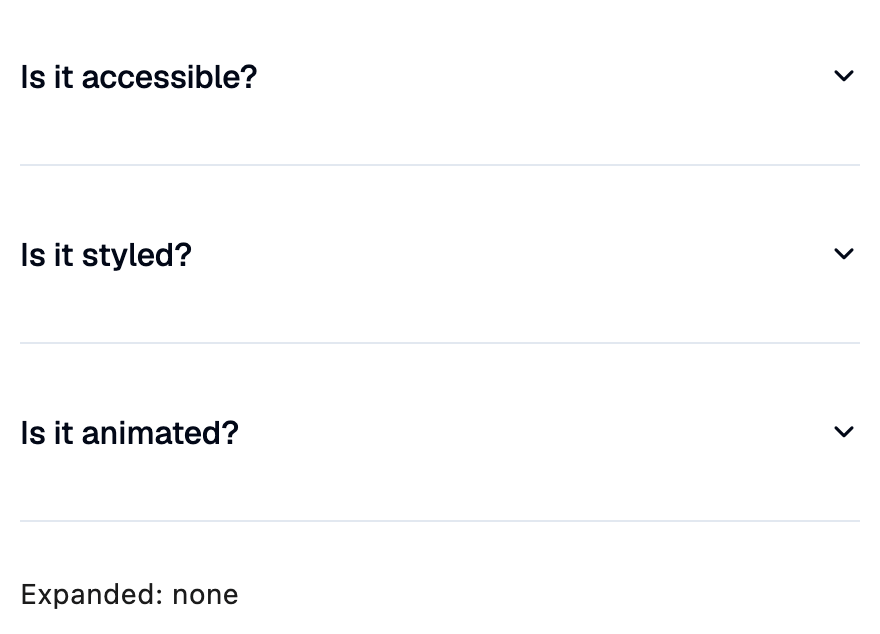Open the third accordion section about animation

(440, 432)
